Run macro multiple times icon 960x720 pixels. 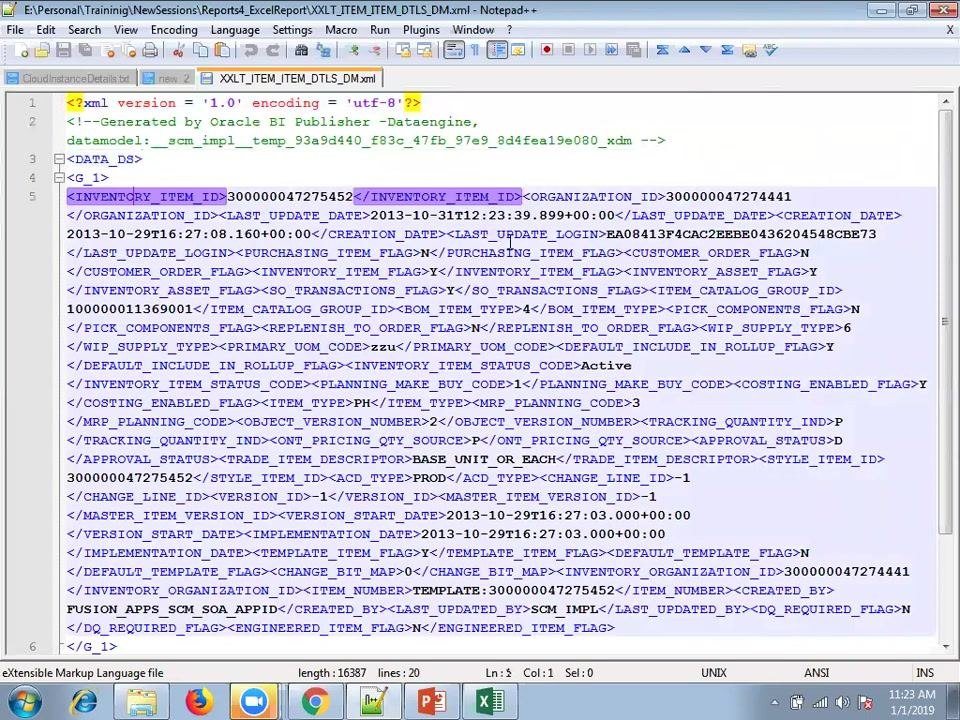(x=612, y=50)
